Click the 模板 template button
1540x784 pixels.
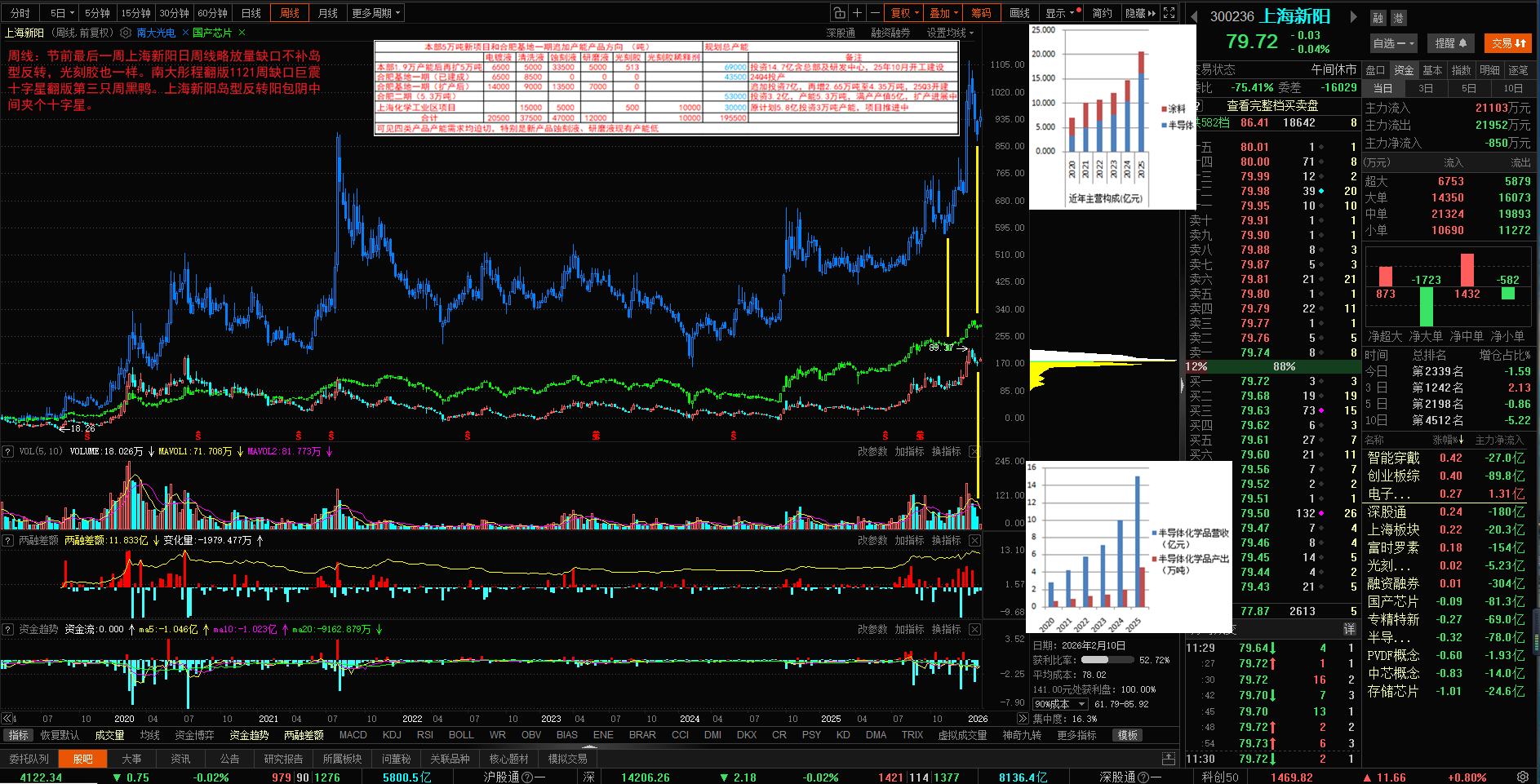coord(1128,735)
